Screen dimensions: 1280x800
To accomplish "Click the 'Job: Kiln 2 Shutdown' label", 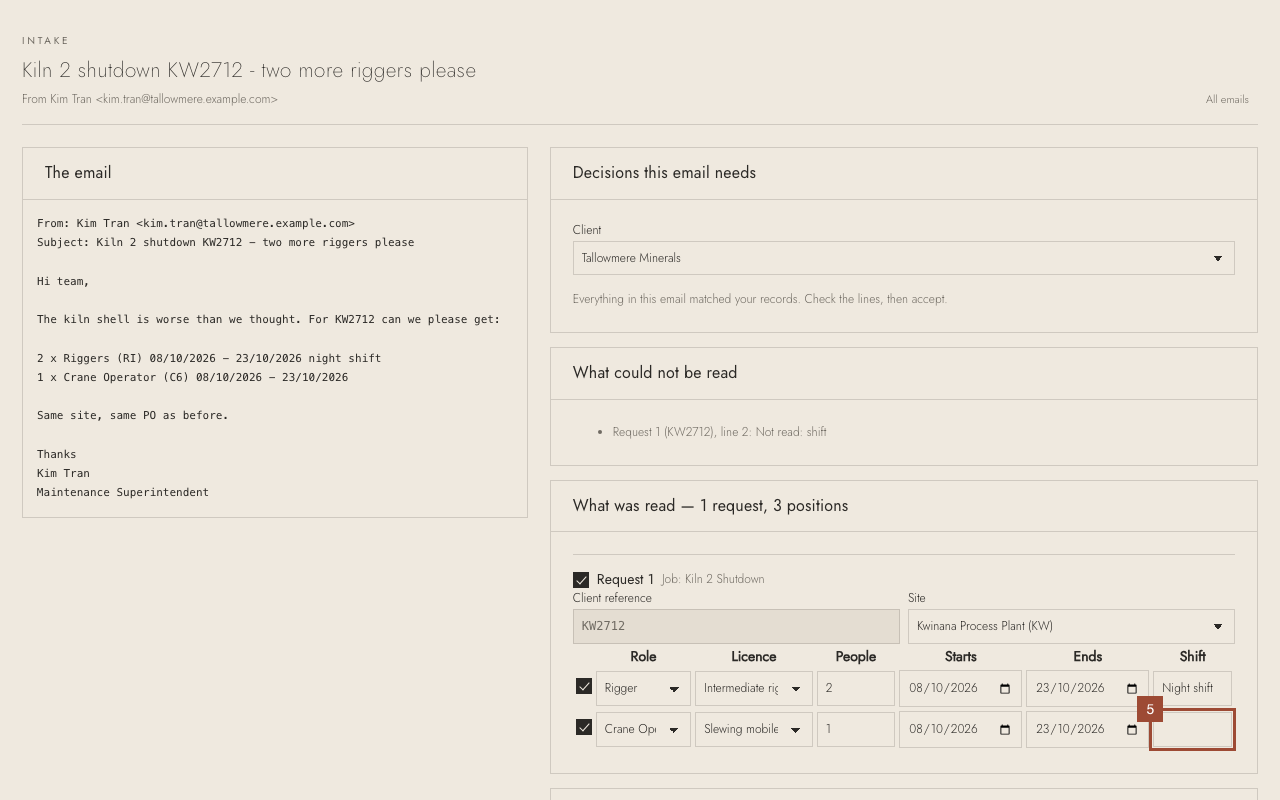I will click(713, 579).
